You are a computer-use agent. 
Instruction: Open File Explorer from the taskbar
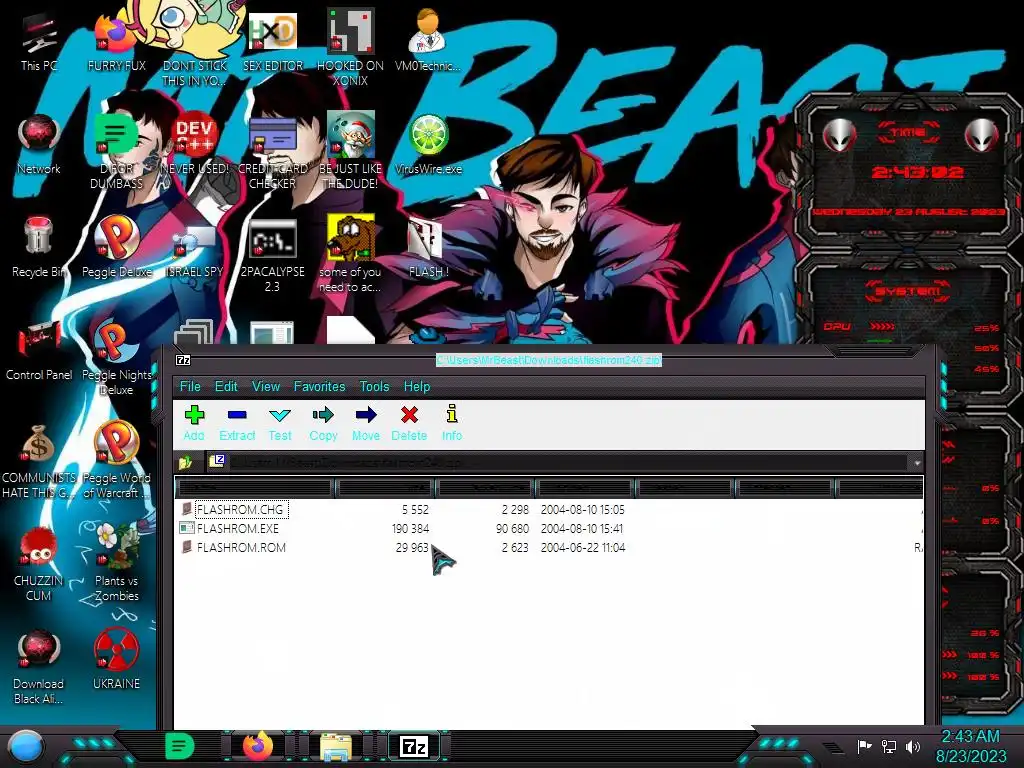[x=336, y=747]
